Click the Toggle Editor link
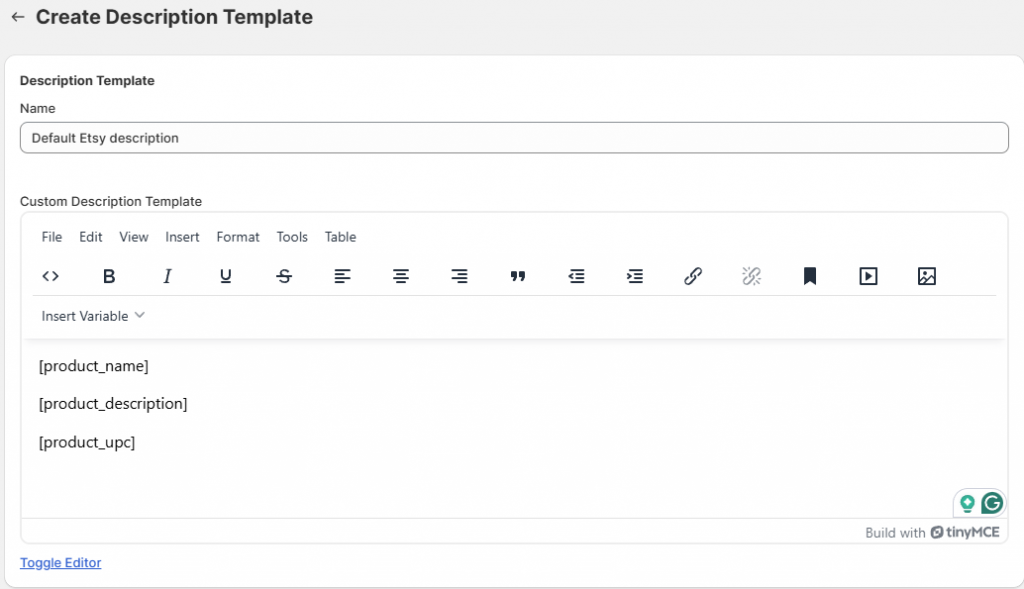The image size is (1024, 589). pyautogui.click(x=60, y=563)
